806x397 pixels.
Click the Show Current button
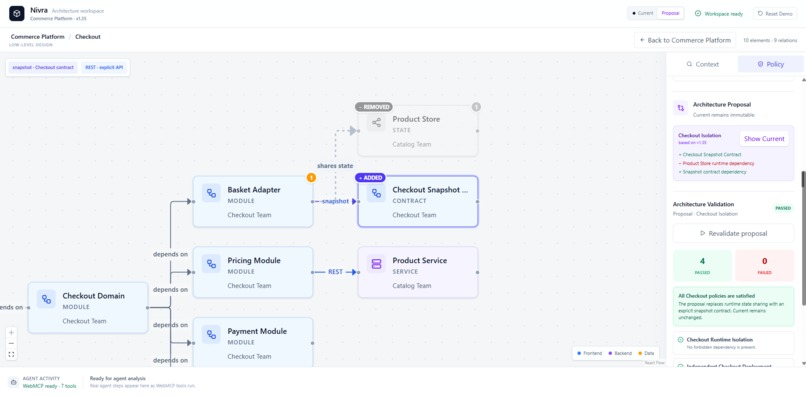point(764,139)
